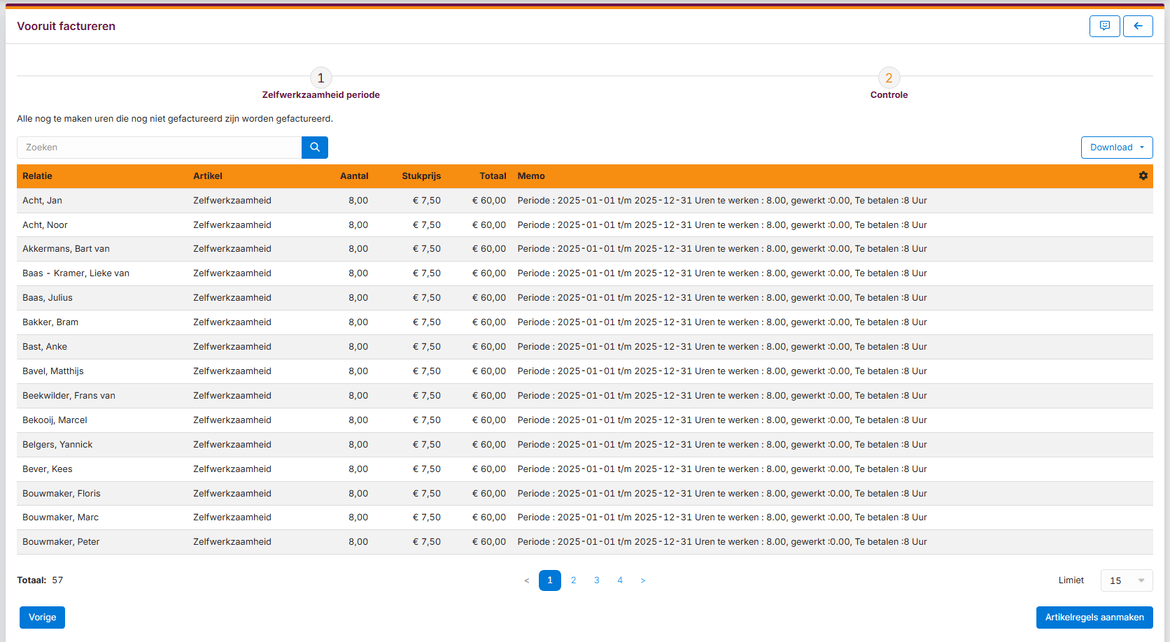Sort by Relatie column header

[x=37, y=176]
